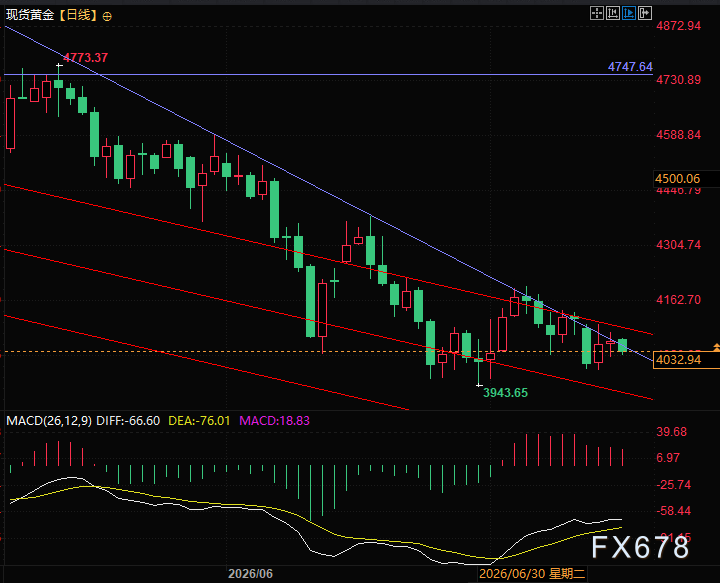Click the 4747.64 horizontal line label
Image resolution: width=720 pixels, height=583 pixels.
[x=630, y=67]
